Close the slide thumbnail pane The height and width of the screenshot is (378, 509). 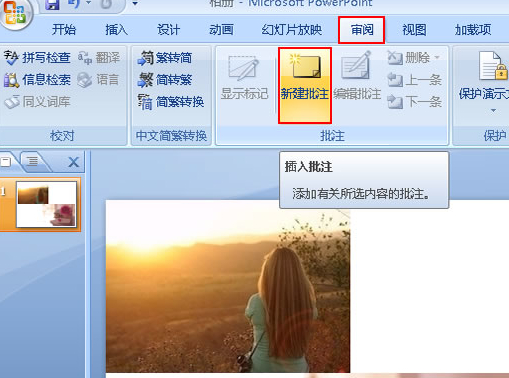tap(73, 162)
